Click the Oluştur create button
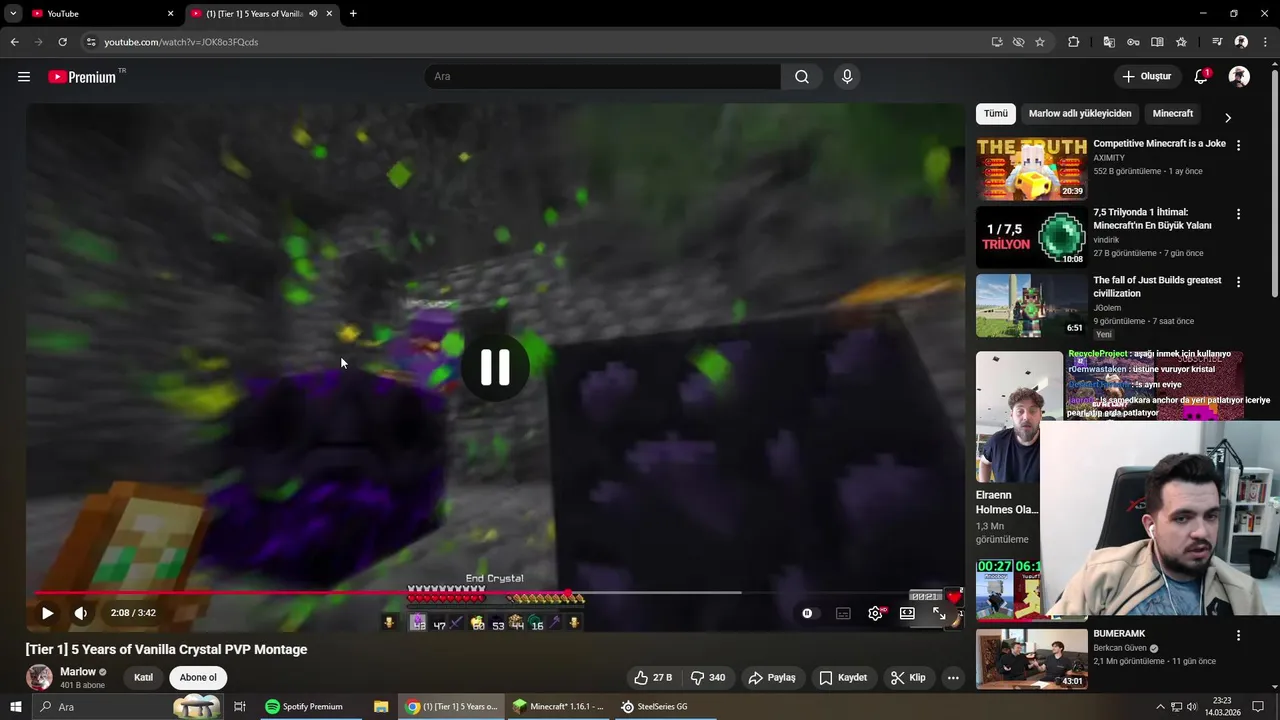1280x720 pixels. 1147,77
